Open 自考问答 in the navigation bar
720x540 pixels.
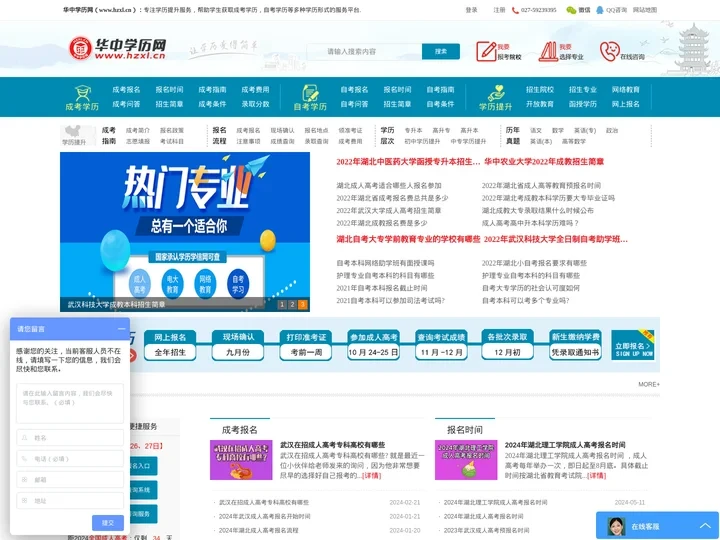click(354, 104)
